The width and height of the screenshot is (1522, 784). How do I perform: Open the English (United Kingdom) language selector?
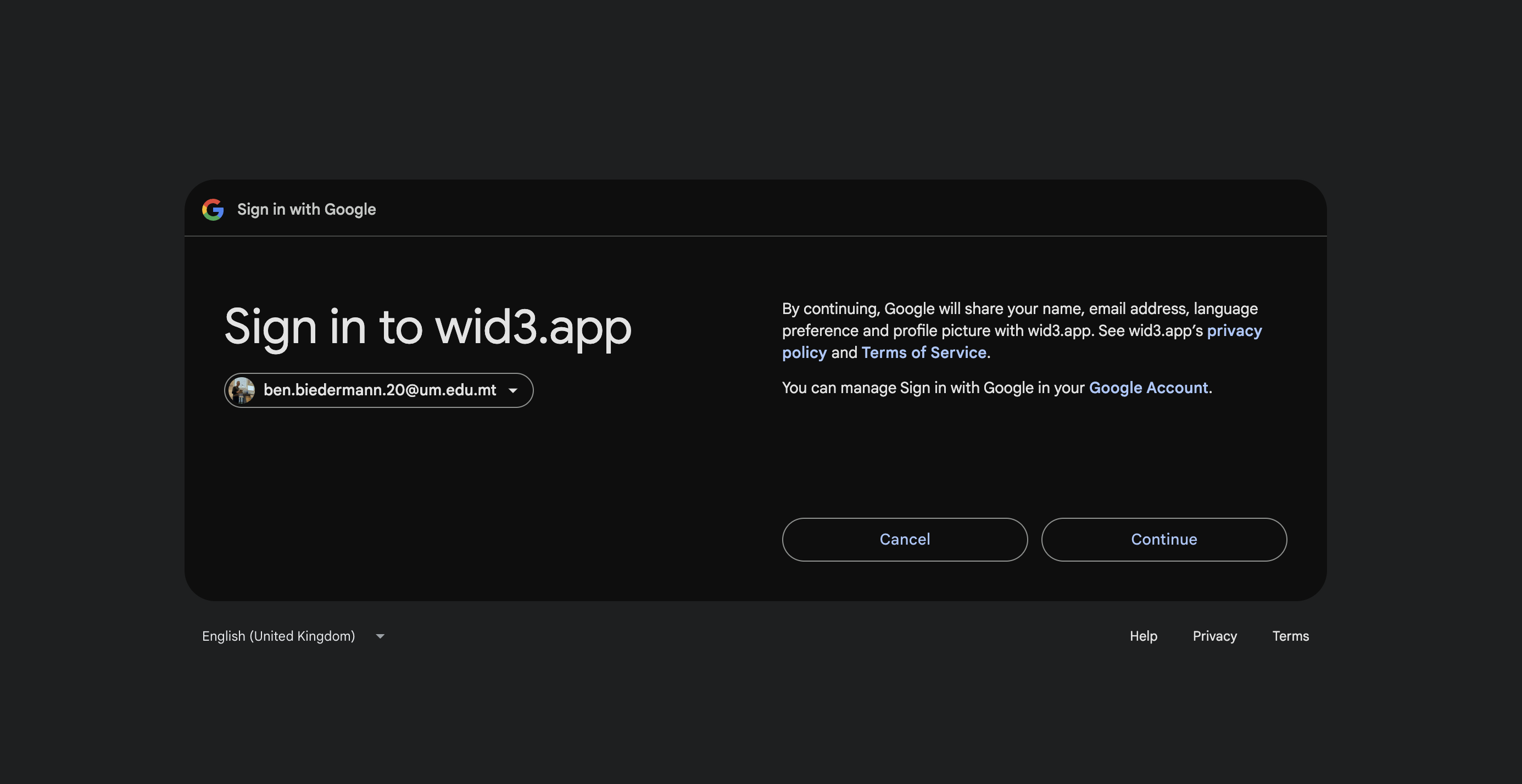tap(278, 636)
